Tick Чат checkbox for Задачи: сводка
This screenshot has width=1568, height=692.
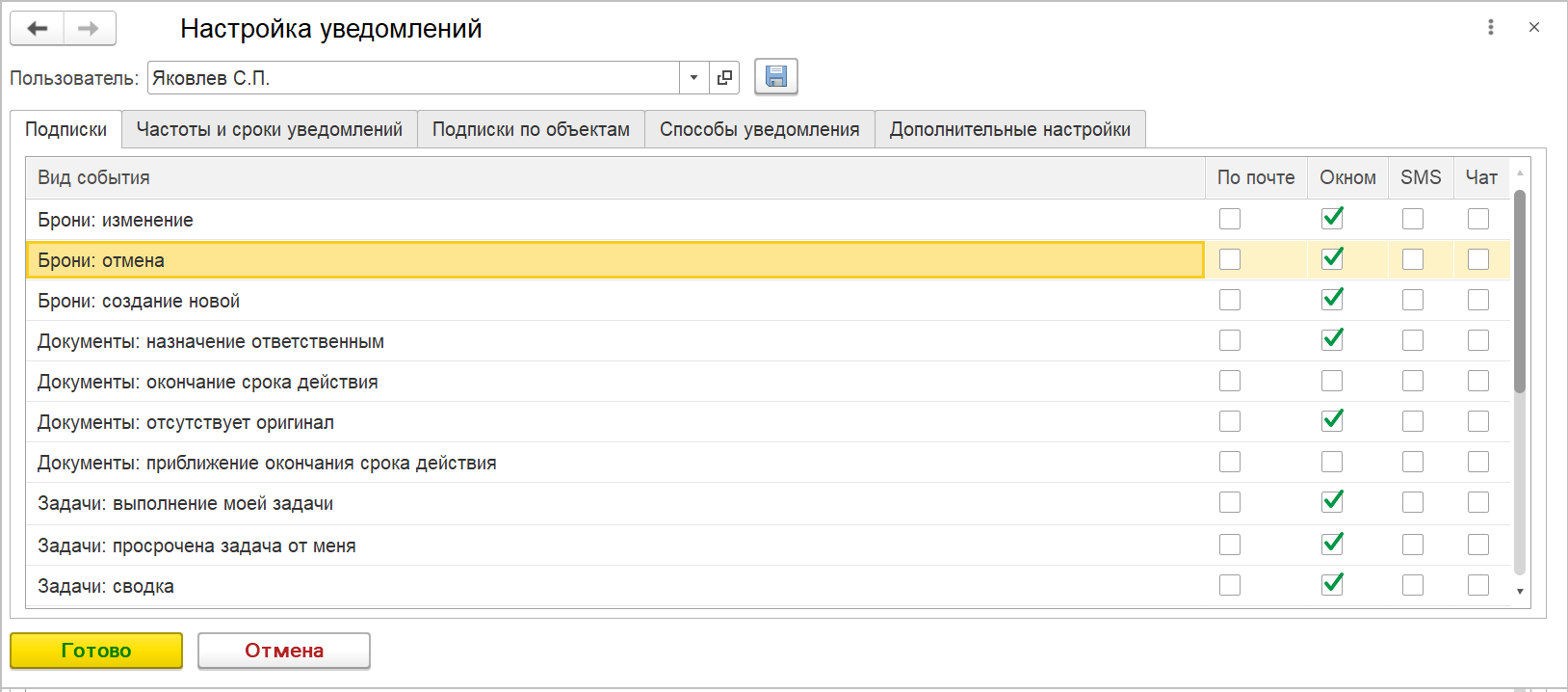coord(1478,585)
